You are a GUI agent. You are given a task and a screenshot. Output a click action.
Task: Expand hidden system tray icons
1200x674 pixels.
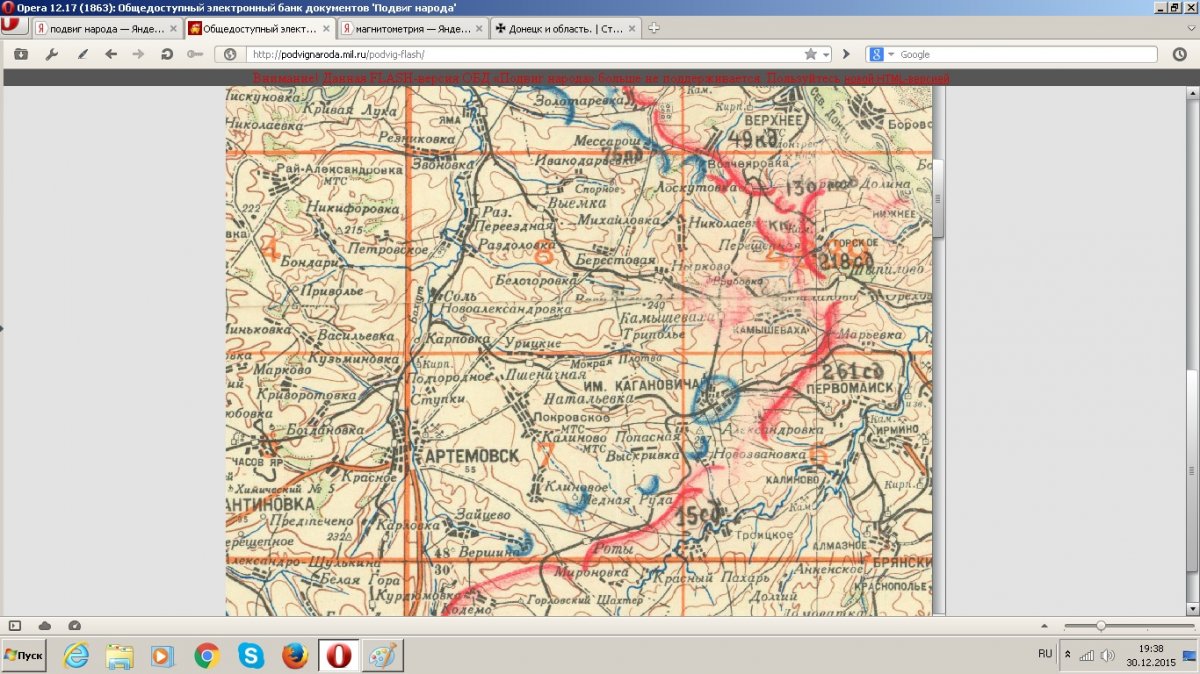(1067, 654)
